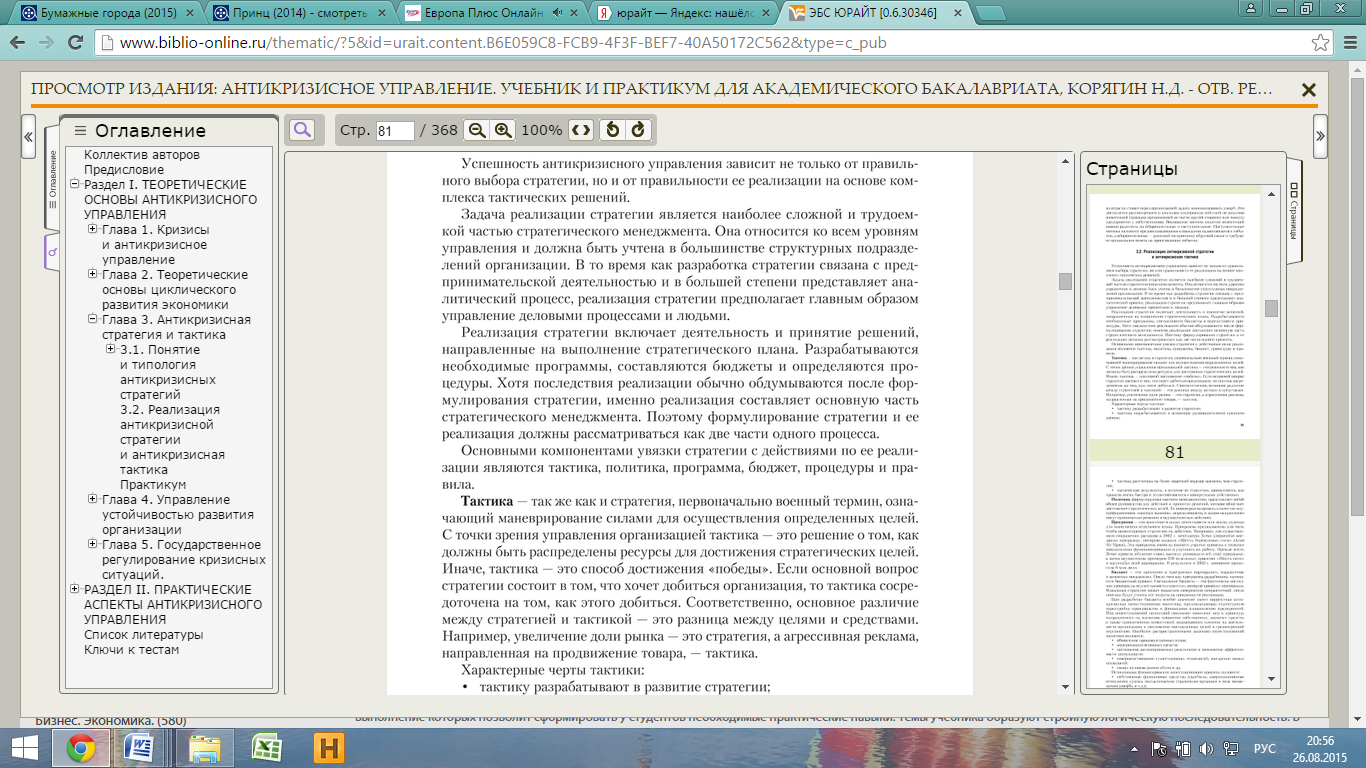Click Бизнес. Экономика. (580) category link
The width and height of the screenshot is (1366, 768).
pos(110,721)
